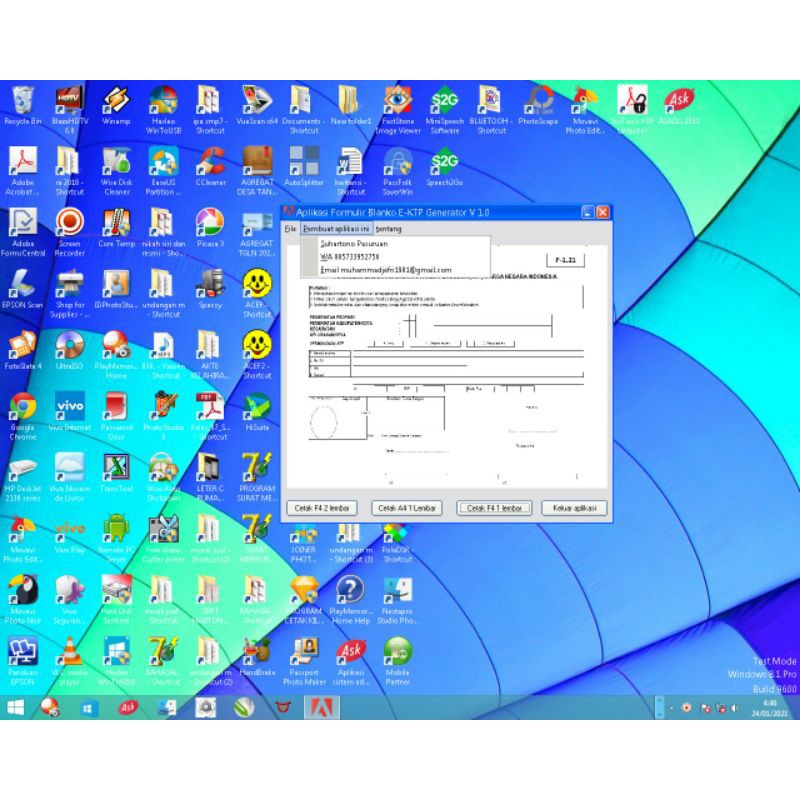This screenshot has height=800, width=800.
Task: Click the Cetak F4 1 lembar button
Action: [494, 508]
